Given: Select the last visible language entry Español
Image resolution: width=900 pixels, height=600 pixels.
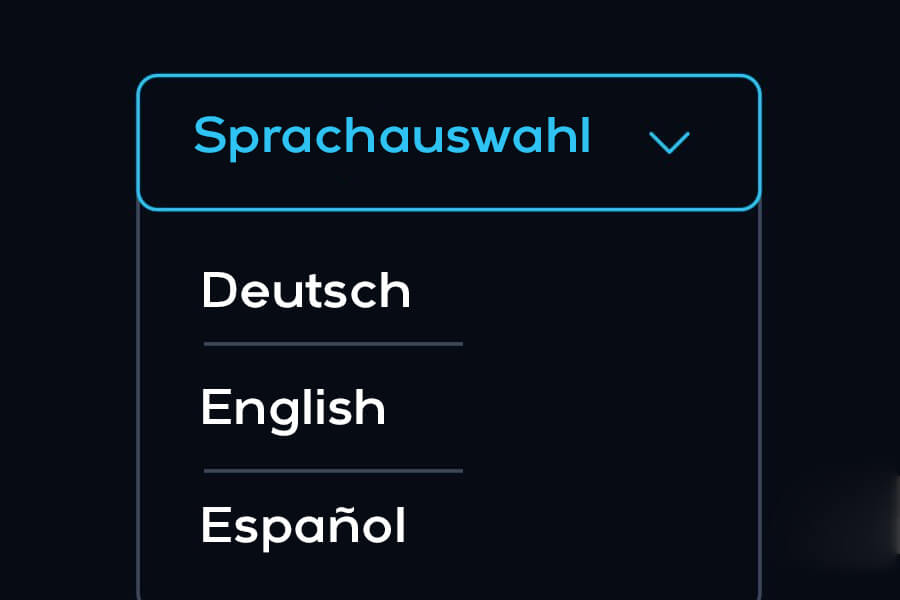Looking at the screenshot, I should [x=303, y=525].
